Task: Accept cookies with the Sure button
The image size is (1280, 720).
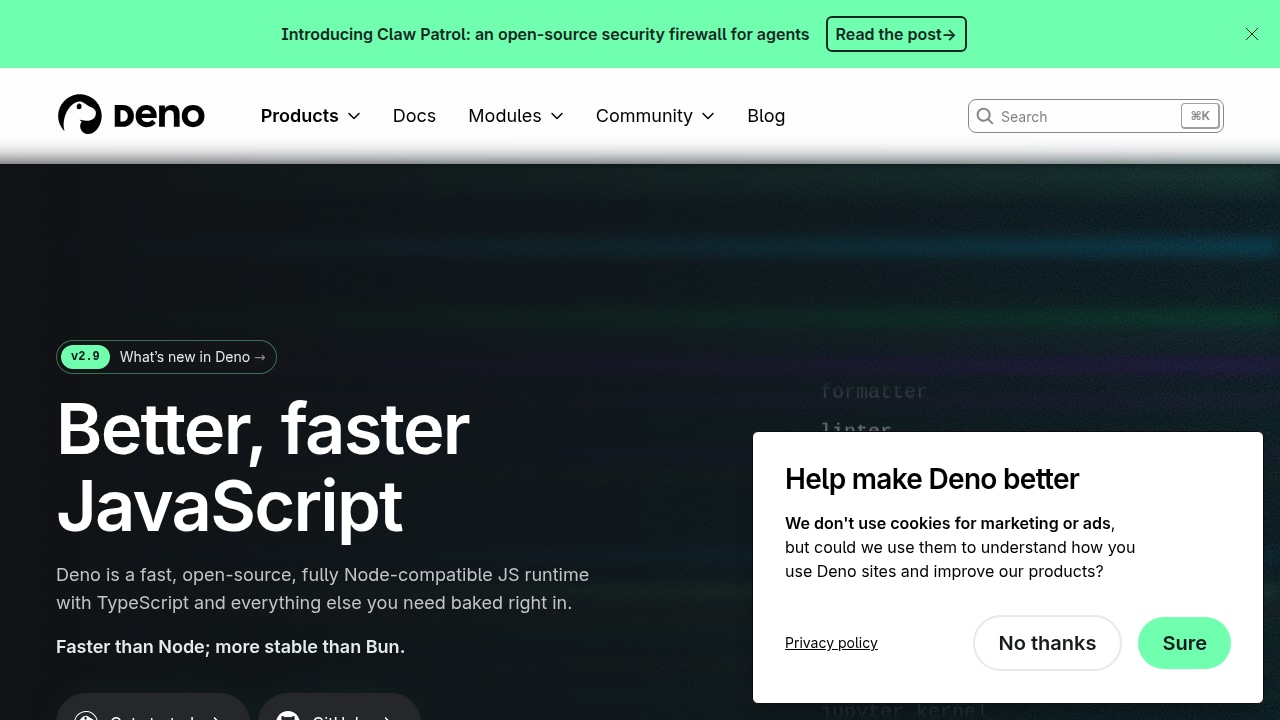Action: coord(1184,643)
